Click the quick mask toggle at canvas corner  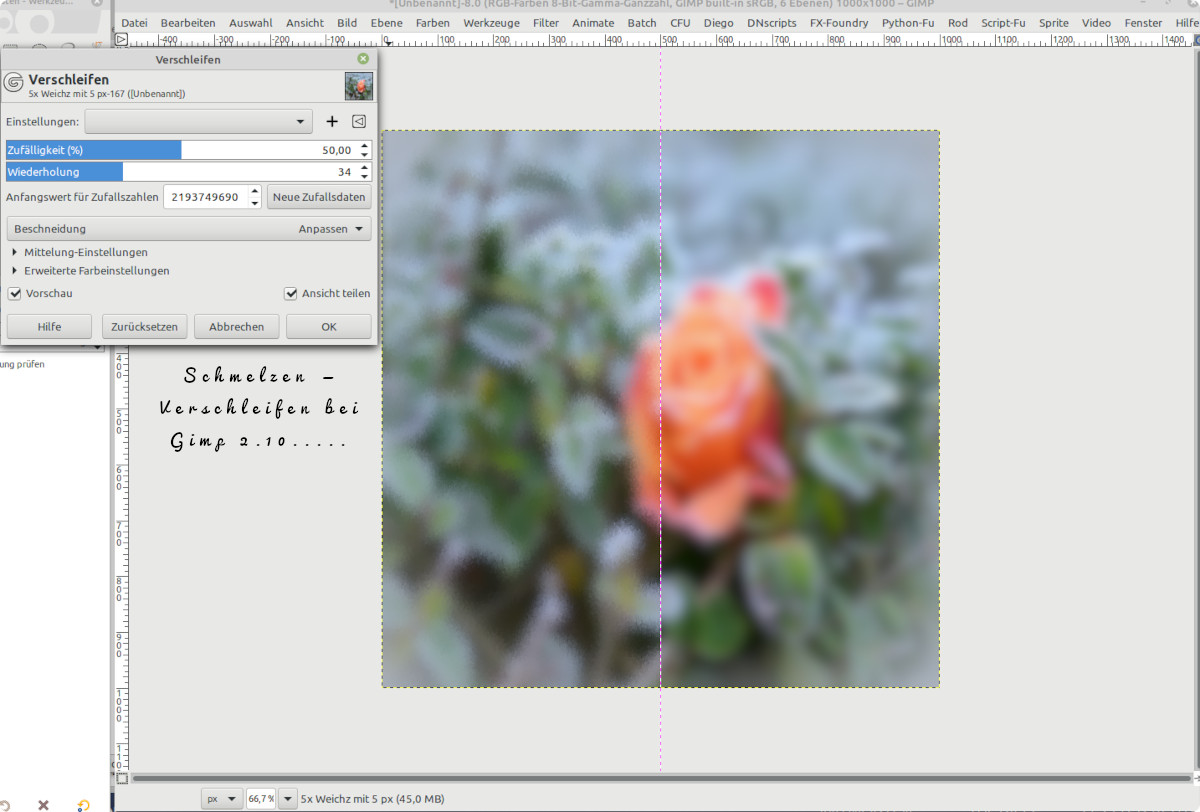click(x=122, y=778)
